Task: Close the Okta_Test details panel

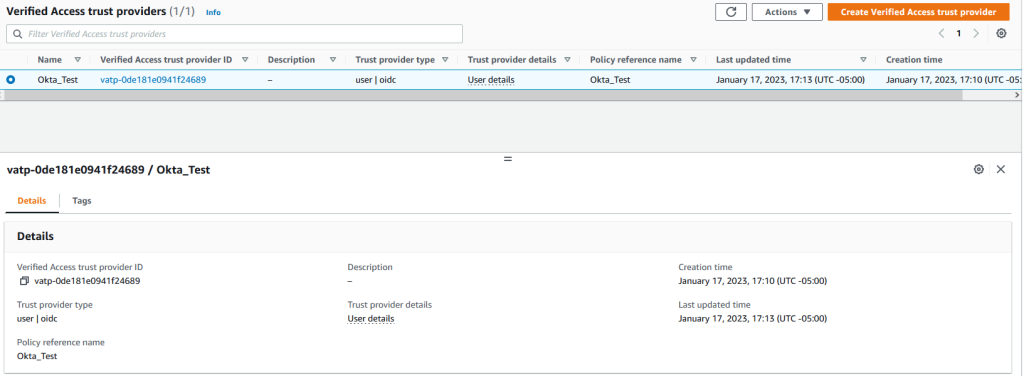Action: pyautogui.click(x=1001, y=169)
